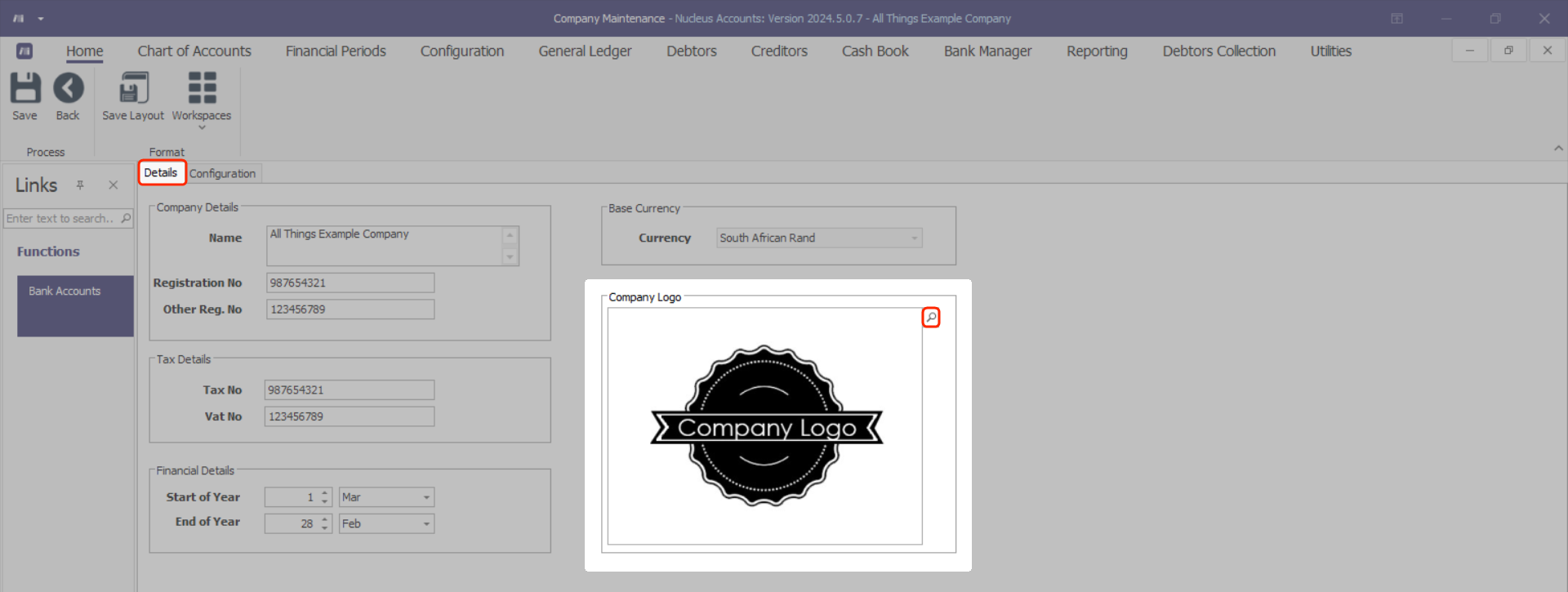Decrease the End of Year day

(x=325, y=527)
